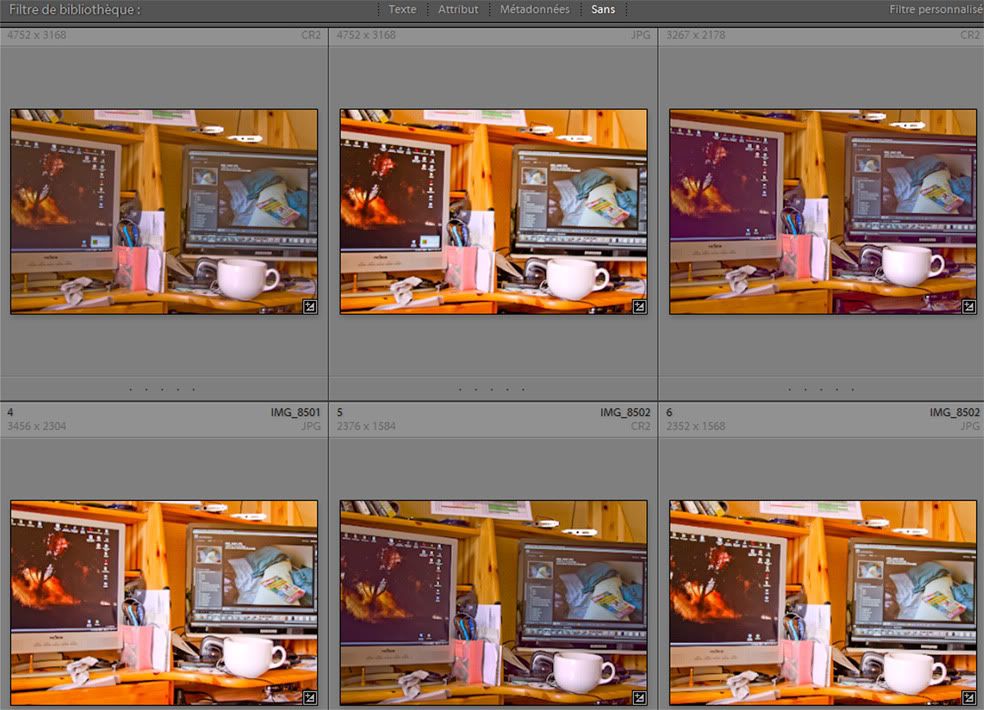Switch to the Texte filter tab

(402, 9)
